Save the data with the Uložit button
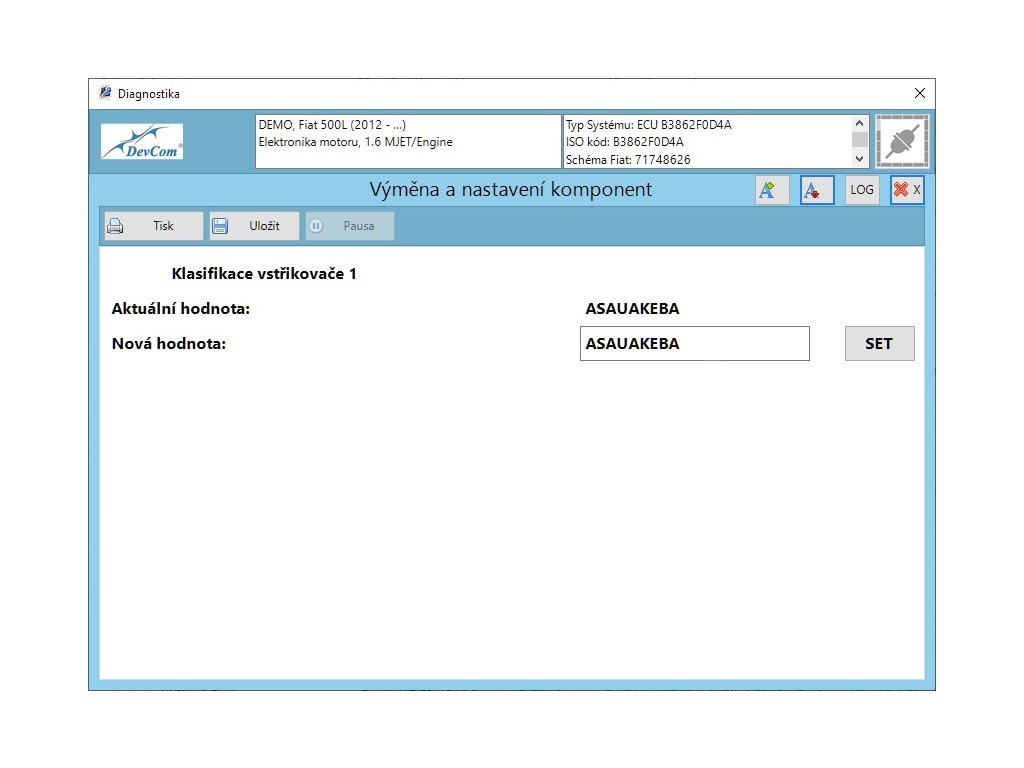The width and height of the screenshot is (1024, 768). click(x=254, y=226)
